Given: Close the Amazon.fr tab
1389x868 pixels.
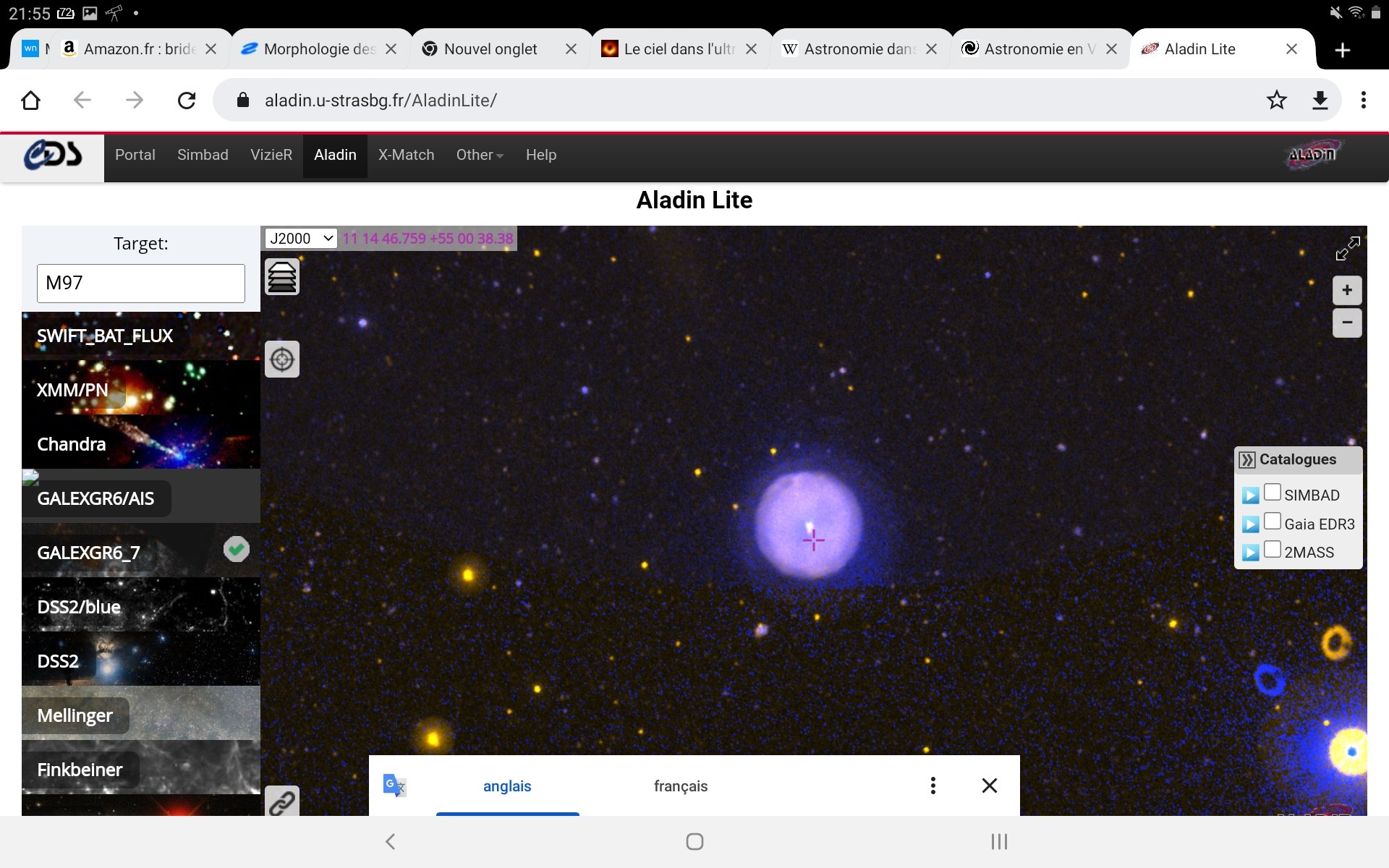Looking at the screenshot, I should pos(211,49).
